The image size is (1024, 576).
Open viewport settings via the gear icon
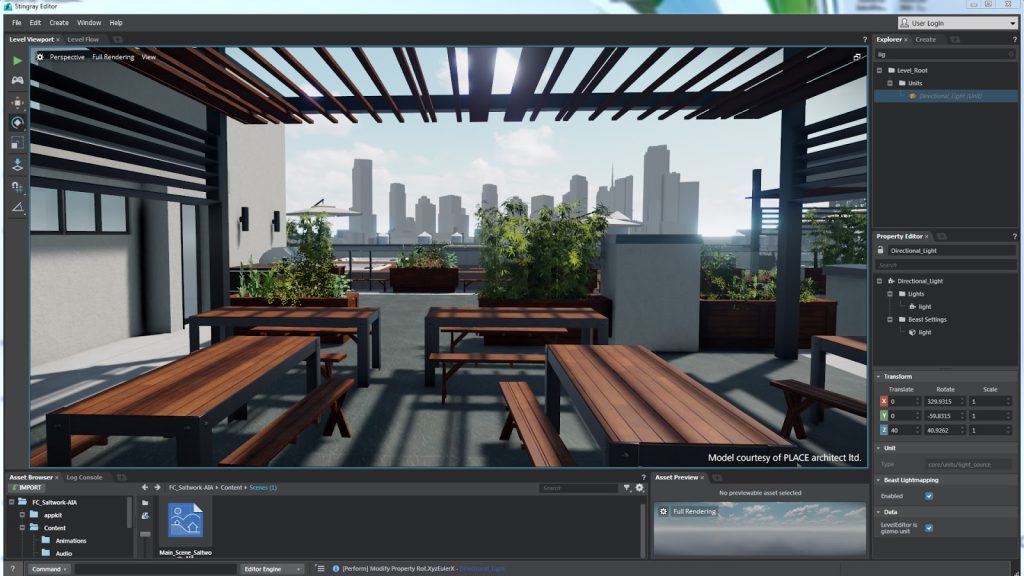pyautogui.click(x=39, y=57)
